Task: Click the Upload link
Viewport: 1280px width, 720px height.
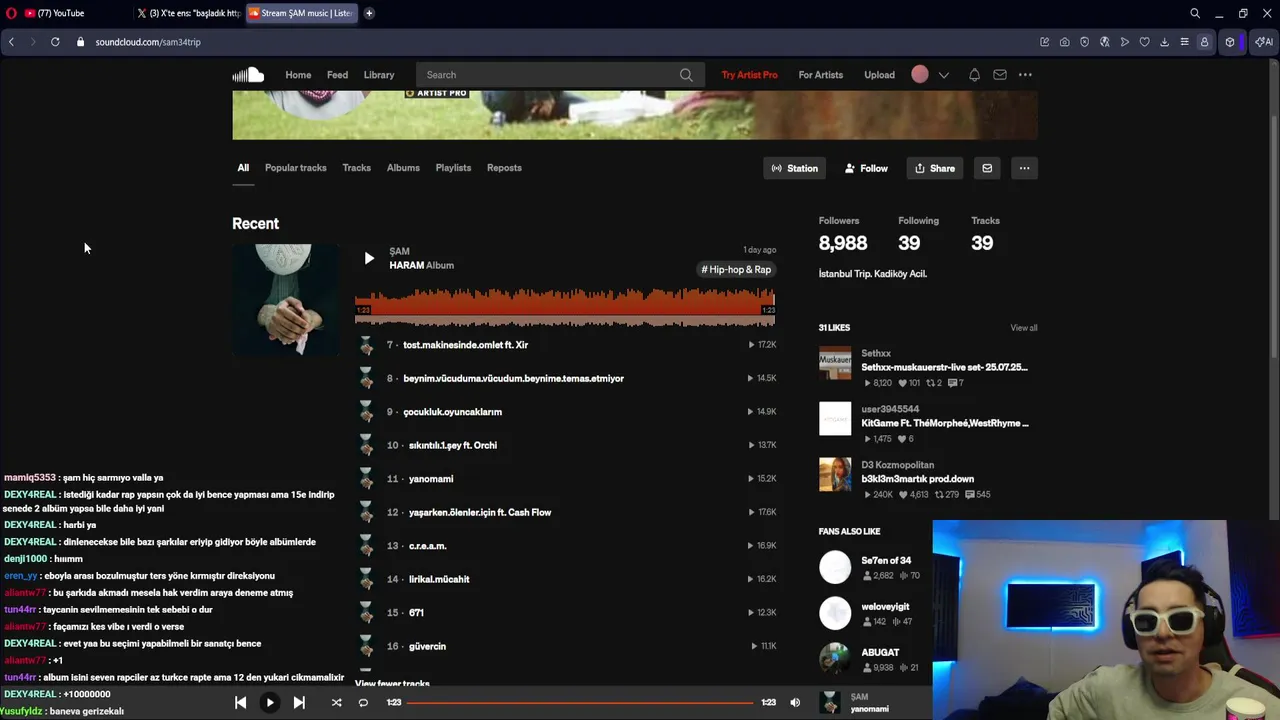Action: coord(879,75)
